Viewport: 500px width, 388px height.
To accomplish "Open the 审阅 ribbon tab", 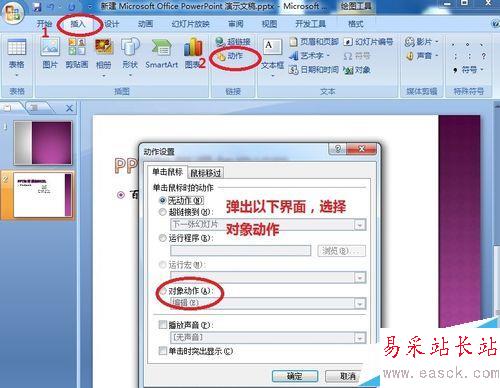I will 236,24.
